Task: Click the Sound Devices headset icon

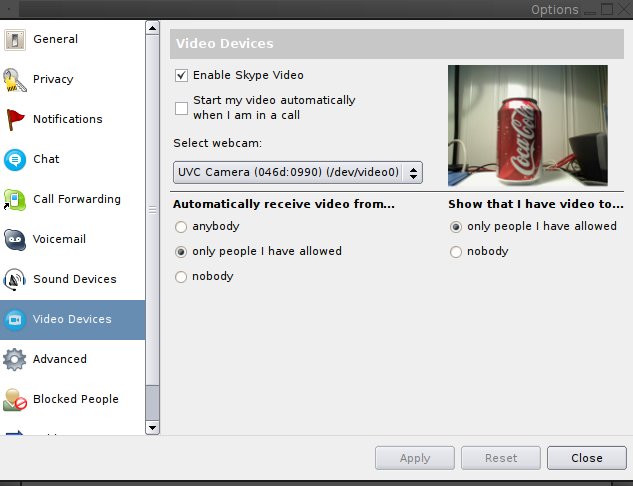Action: coord(15,279)
